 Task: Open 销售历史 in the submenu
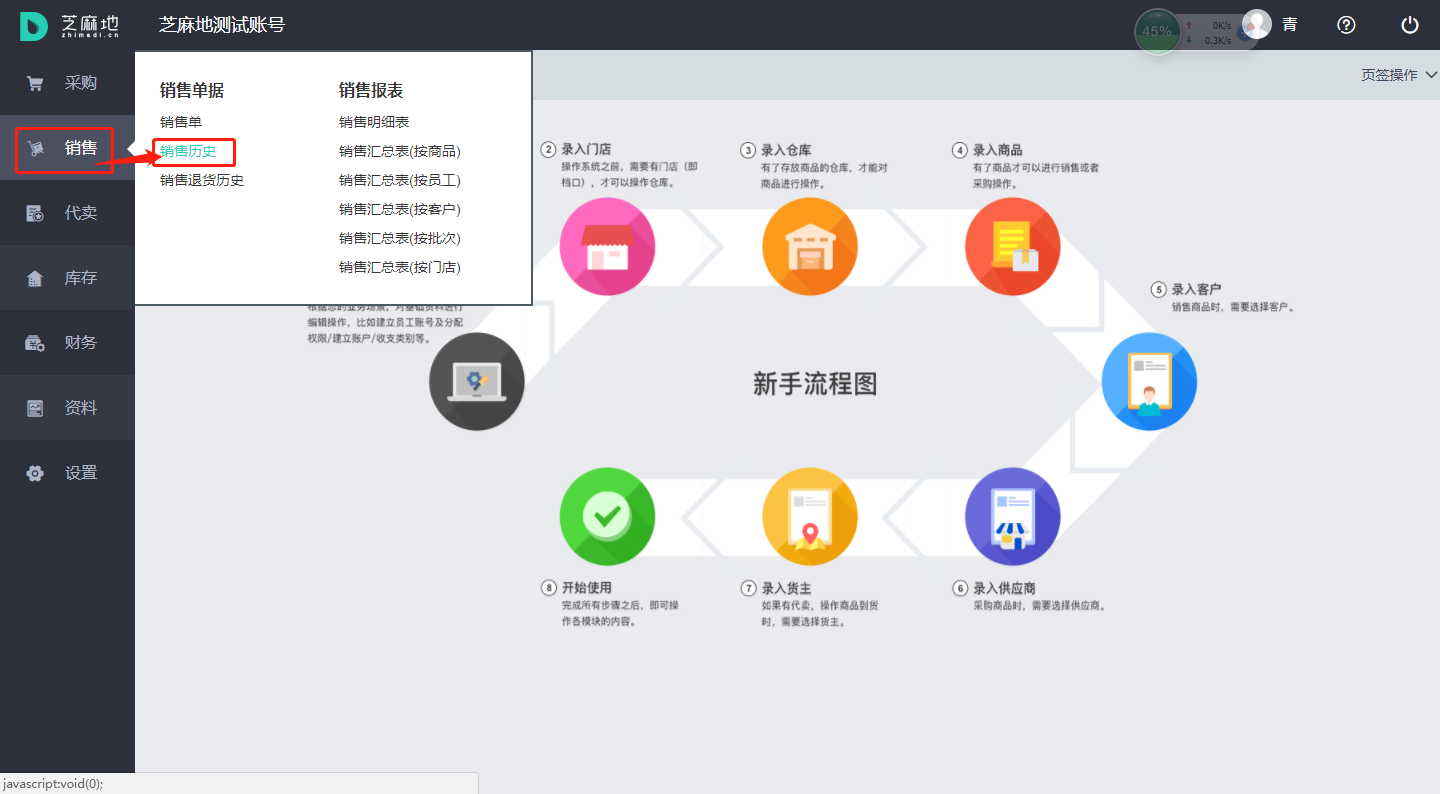188,151
